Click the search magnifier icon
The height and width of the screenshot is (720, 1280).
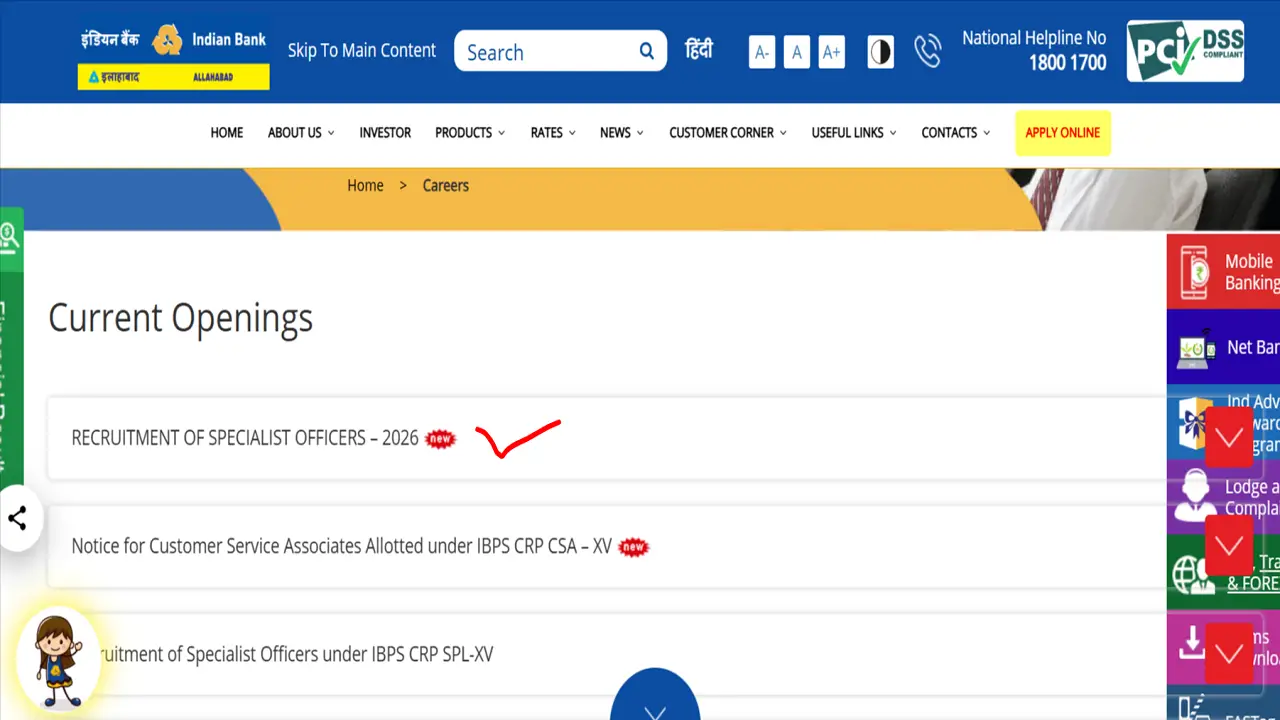pos(646,50)
